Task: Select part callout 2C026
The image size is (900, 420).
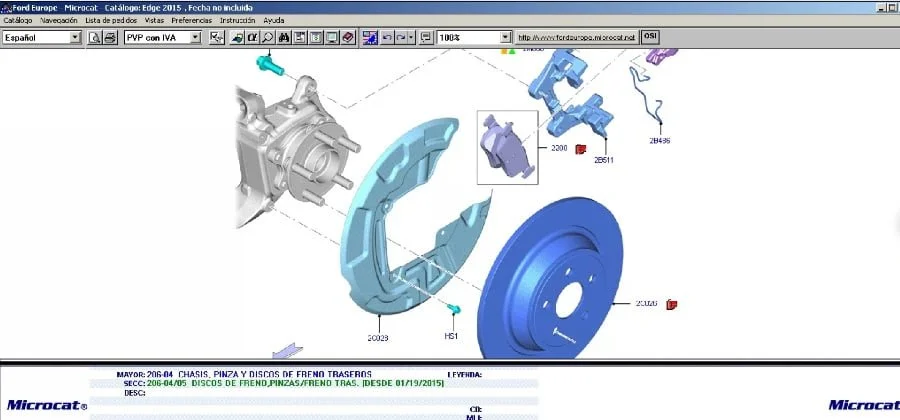Action: (x=646, y=303)
